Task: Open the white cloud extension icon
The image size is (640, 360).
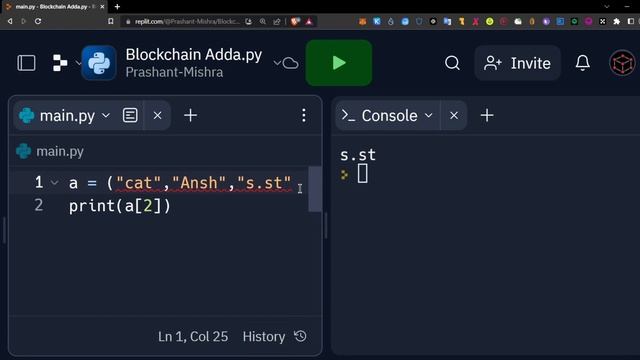Action: click(x=518, y=22)
